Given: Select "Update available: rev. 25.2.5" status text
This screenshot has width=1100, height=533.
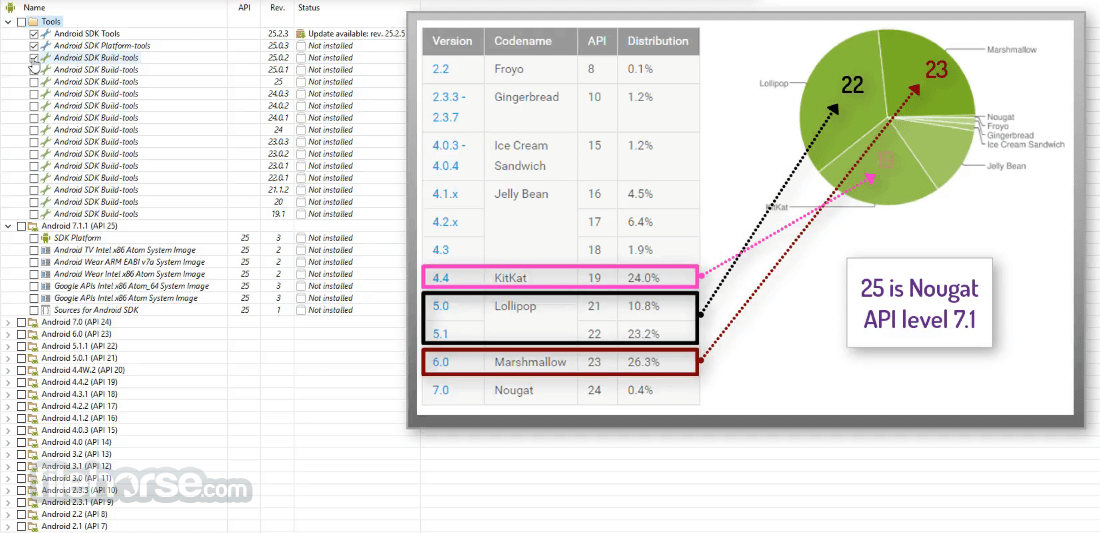Looking at the screenshot, I should click(x=357, y=34).
